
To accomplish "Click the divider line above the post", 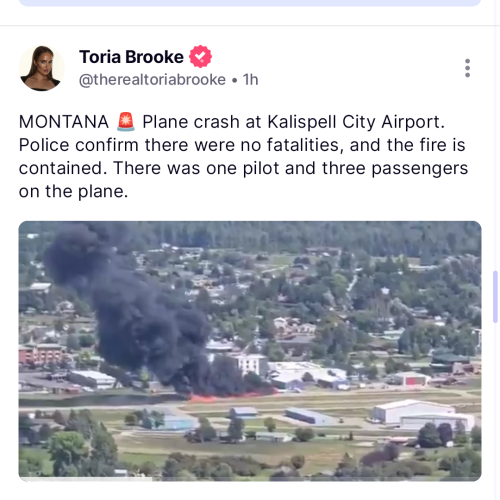I will coord(247,25).
